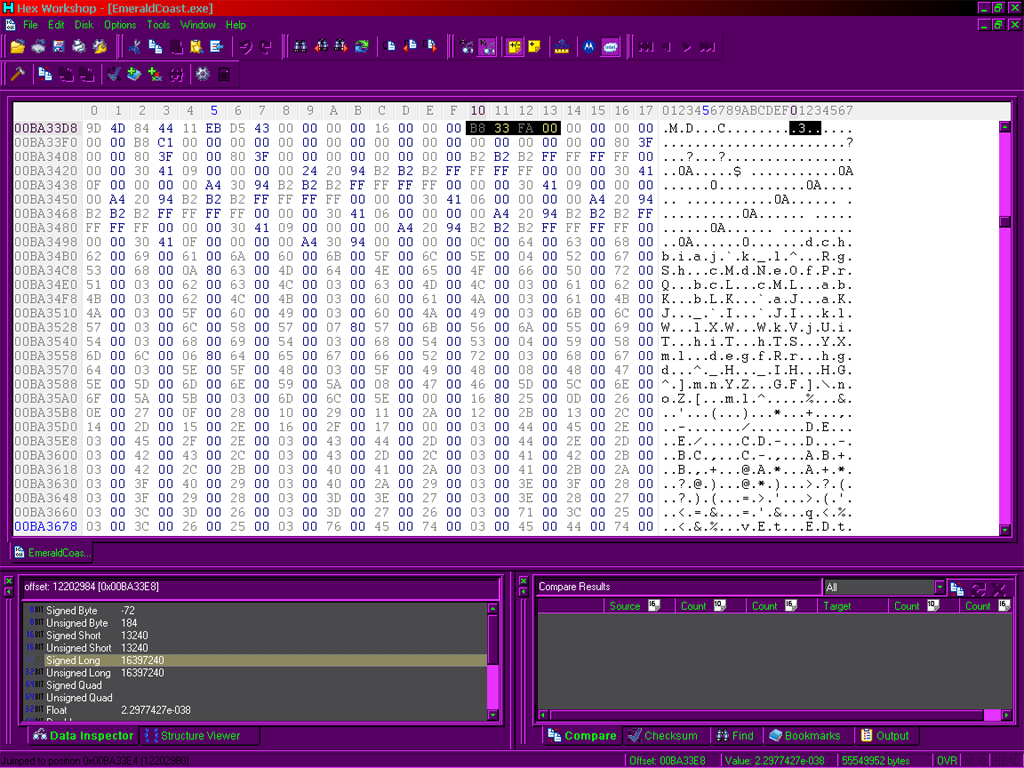Click the Open Drive (disk) icon
This screenshot has width=1024, height=768.
click(39, 46)
